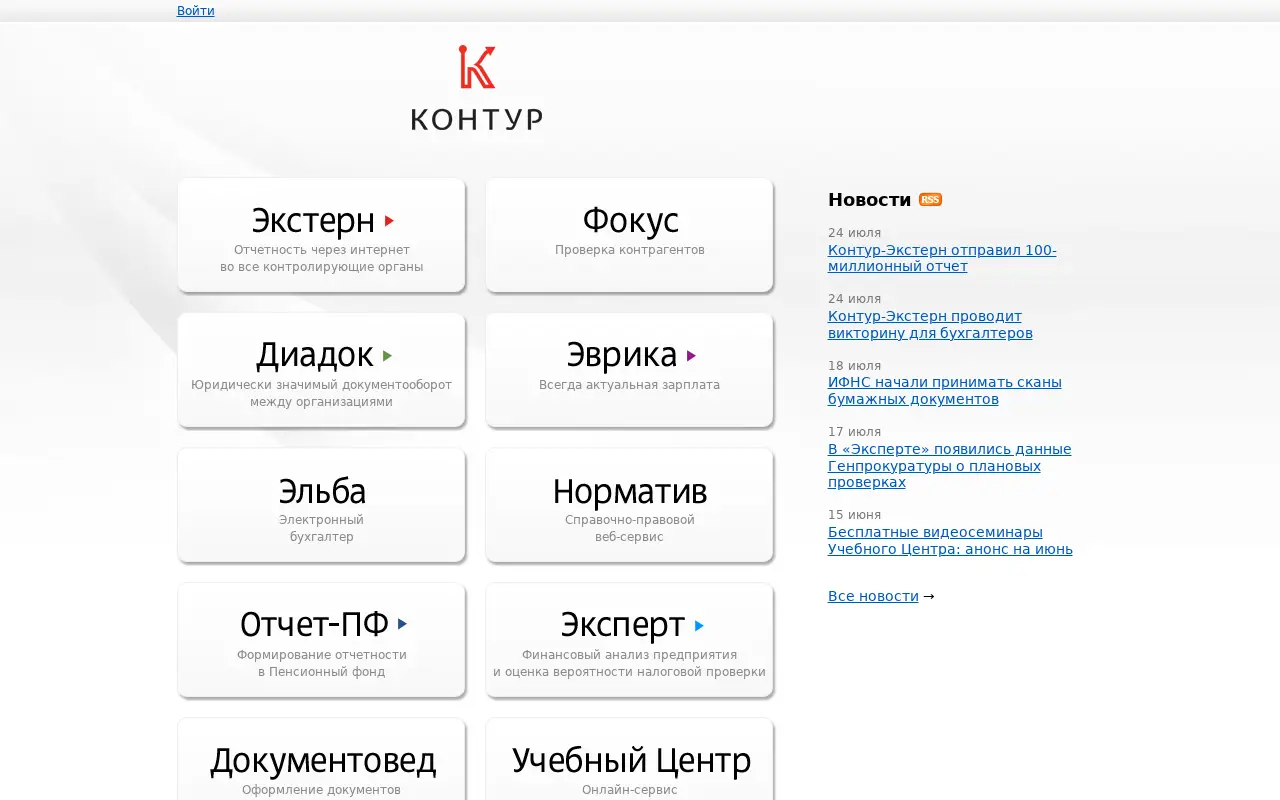This screenshot has height=800, width=1280.
Task: Click the dark blue arrow beside Отчет-ПФ
Action: pos(403,624)
